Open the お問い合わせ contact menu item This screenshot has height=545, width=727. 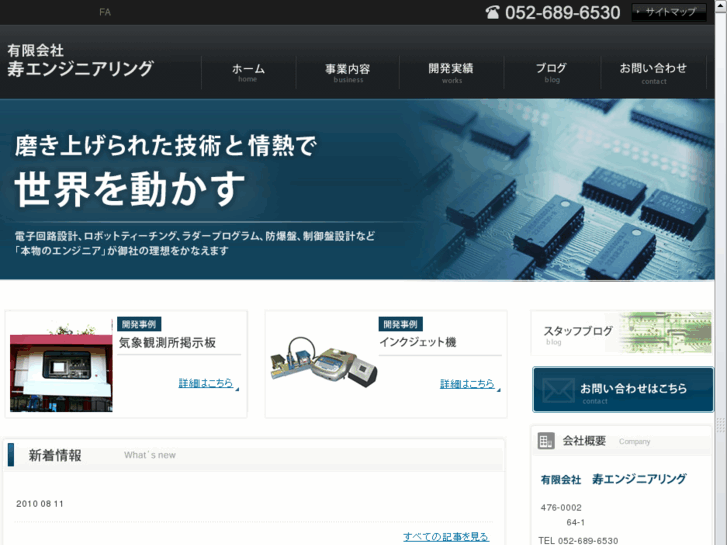point(653,72)
